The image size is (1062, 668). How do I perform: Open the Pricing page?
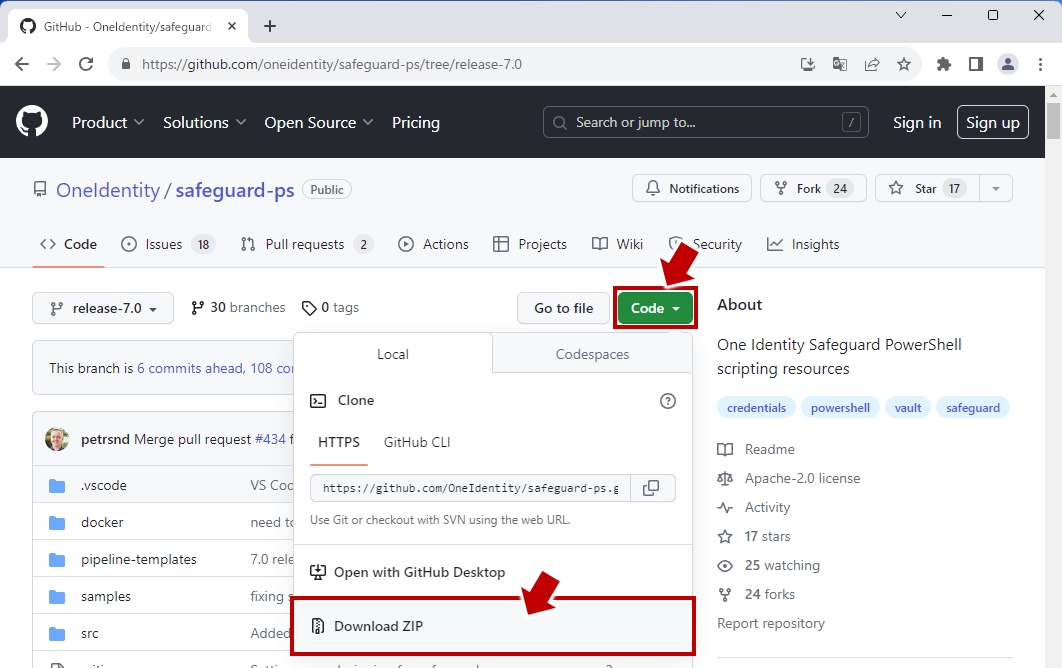tap(416, 123)
